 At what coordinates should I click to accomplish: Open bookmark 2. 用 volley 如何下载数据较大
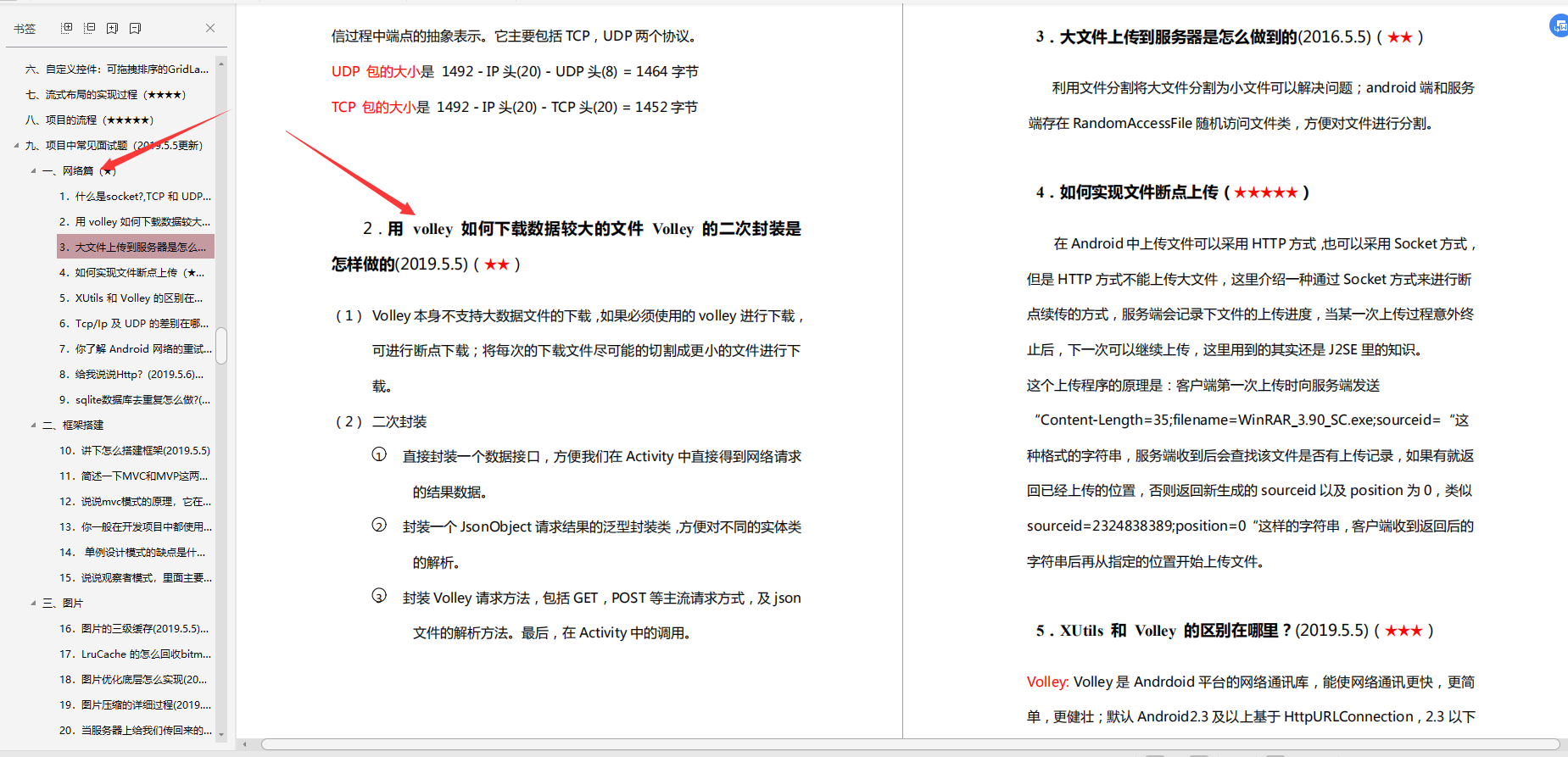tap(135, 221)
